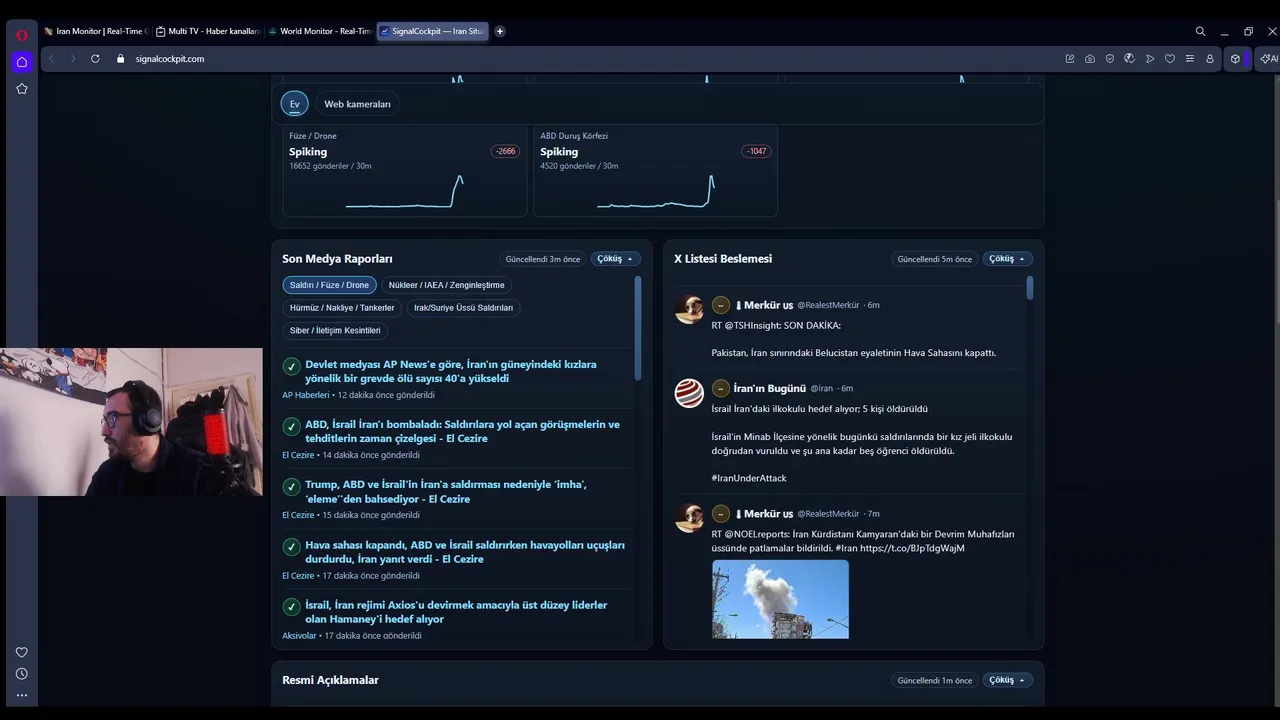Click the @RealestMerkür handle on 7m post
The height and width of the screenshot is (720, 1280).
tap(828, 514)
